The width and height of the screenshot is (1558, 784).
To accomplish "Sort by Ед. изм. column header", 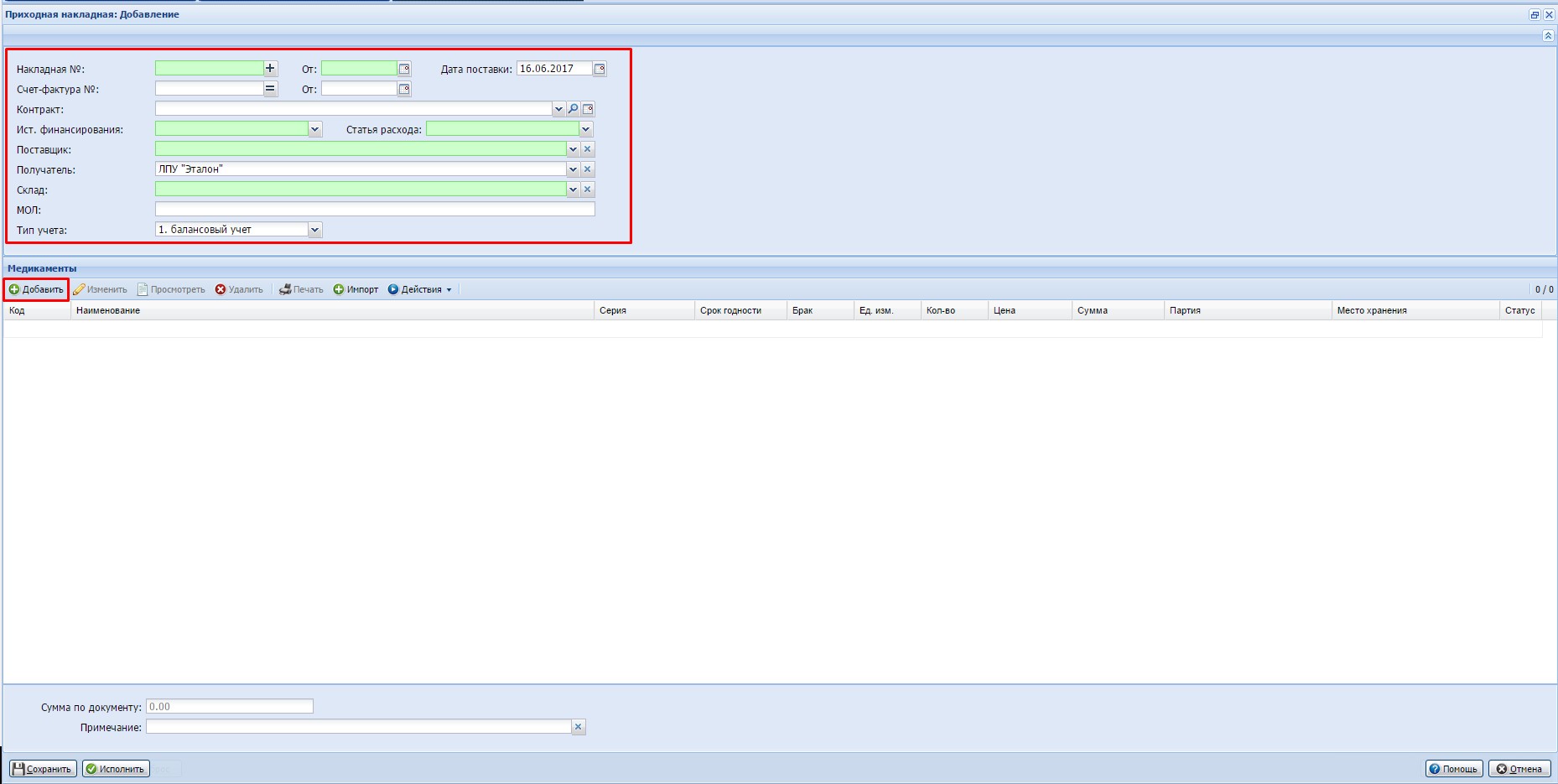I will click(x=887, y=310).
